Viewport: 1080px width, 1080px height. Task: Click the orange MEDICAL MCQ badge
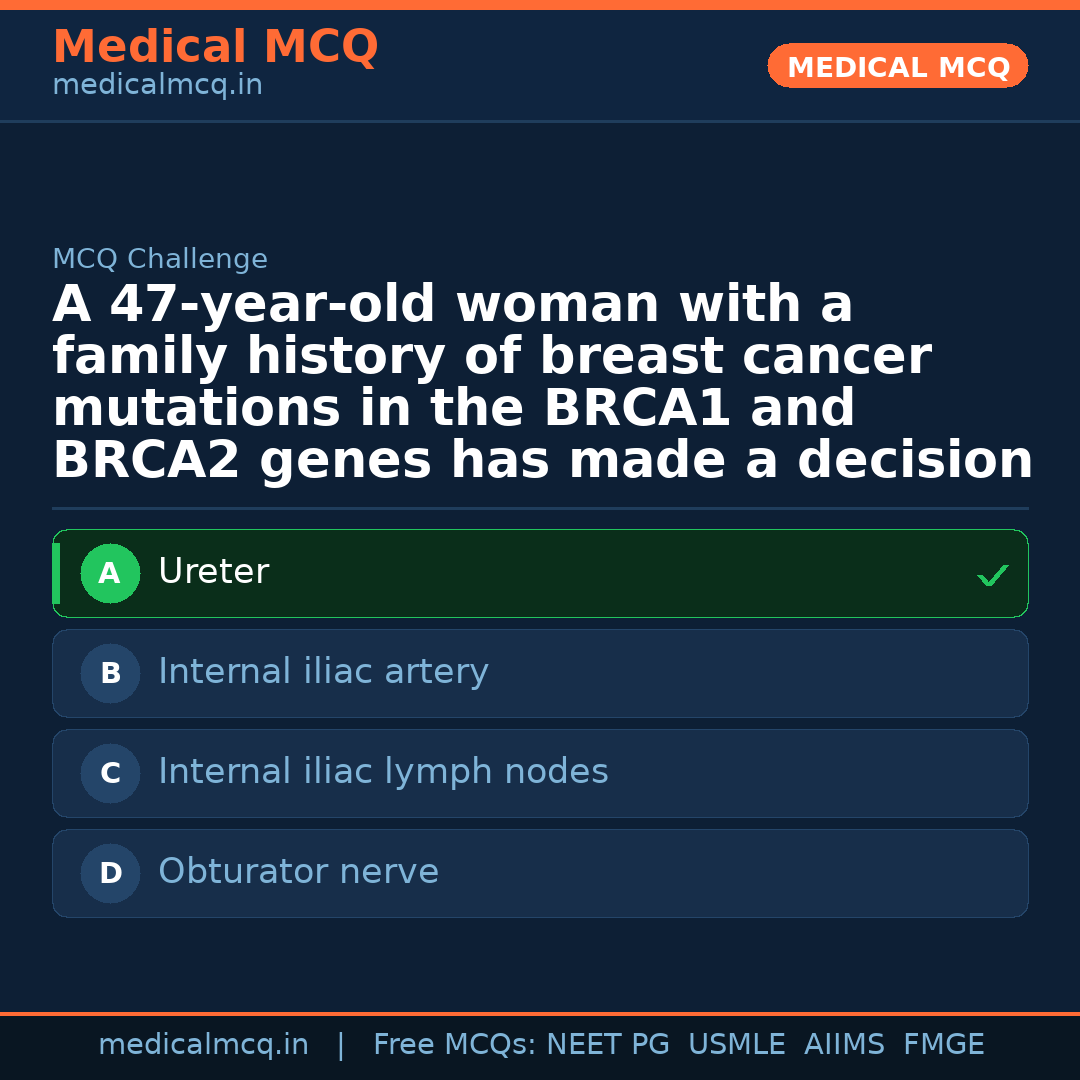point(897,66)
